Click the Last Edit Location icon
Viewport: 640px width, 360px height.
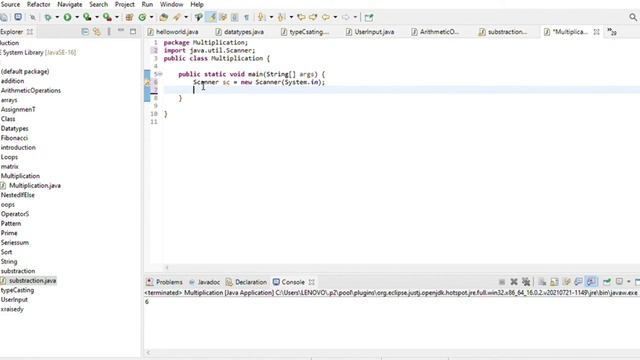[301, 17]
